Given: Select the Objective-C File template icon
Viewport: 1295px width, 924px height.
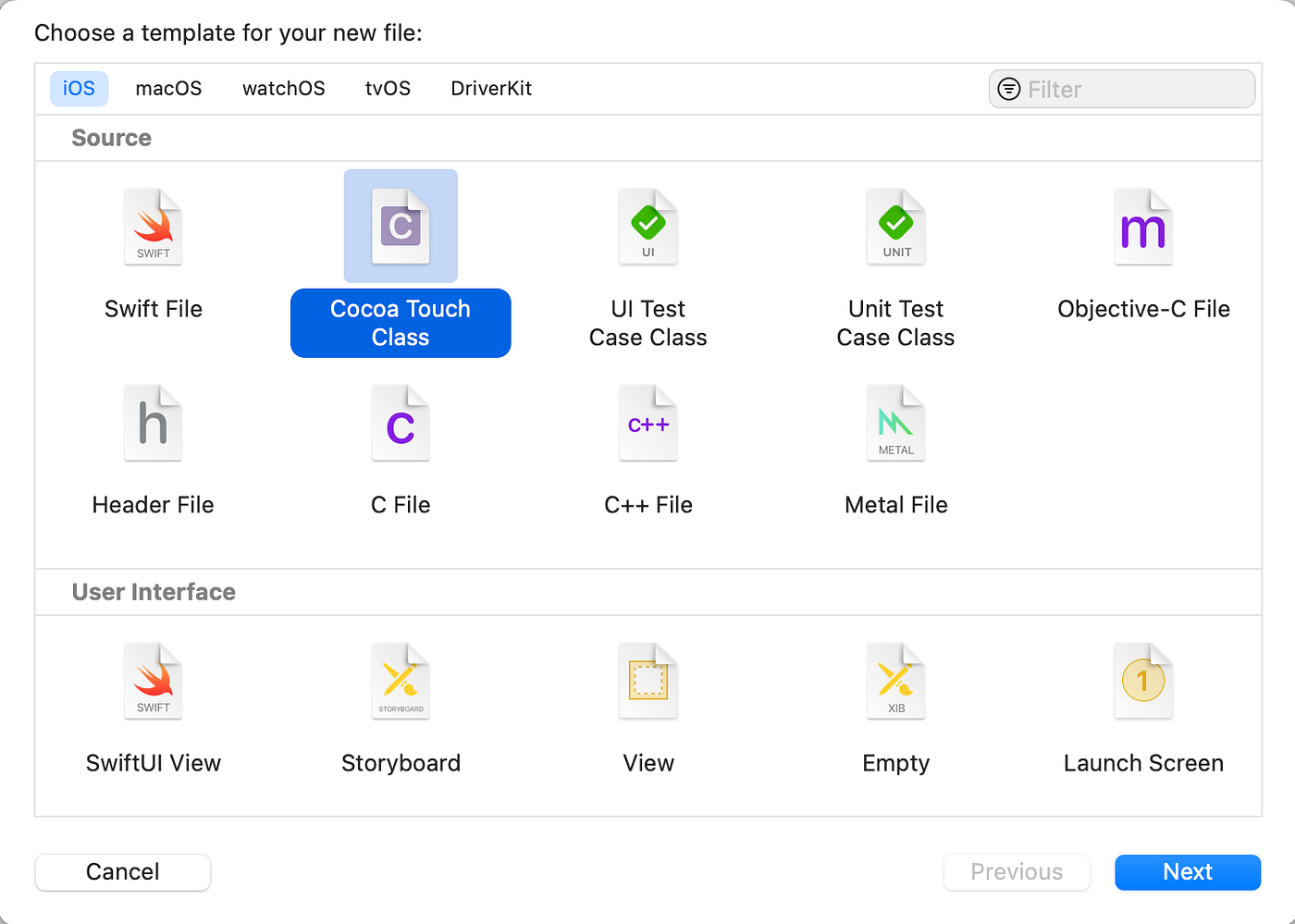Looking at the screenshot, I should tap(1143, 226).
